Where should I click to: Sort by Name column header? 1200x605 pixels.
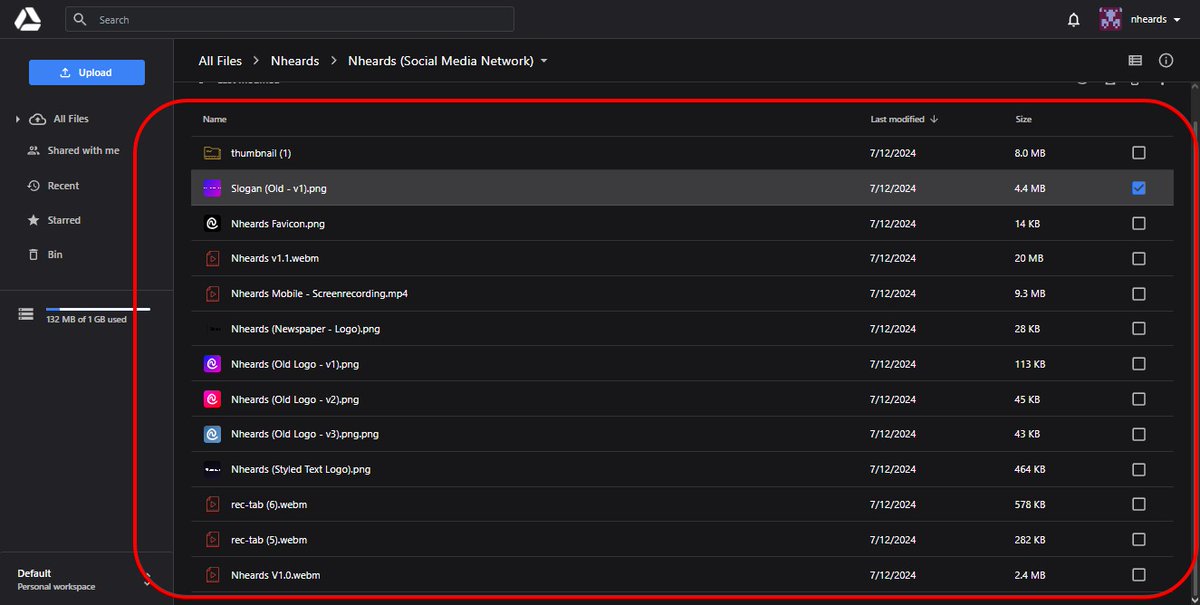point(215,119)
